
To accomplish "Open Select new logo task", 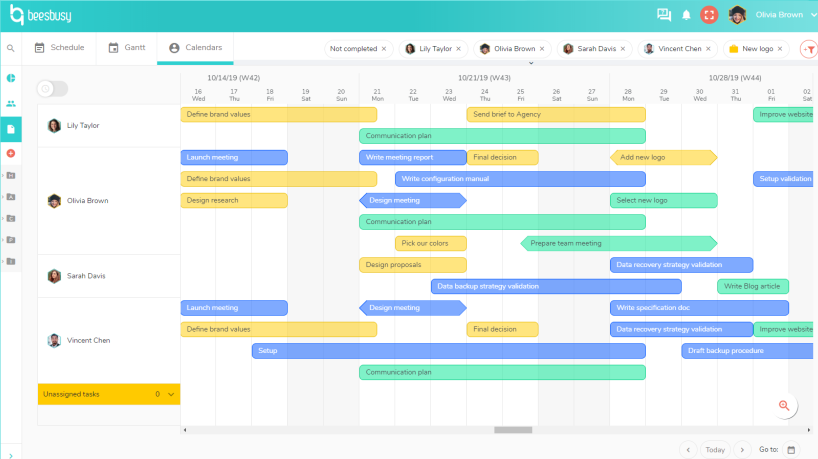I will point(664,200).
